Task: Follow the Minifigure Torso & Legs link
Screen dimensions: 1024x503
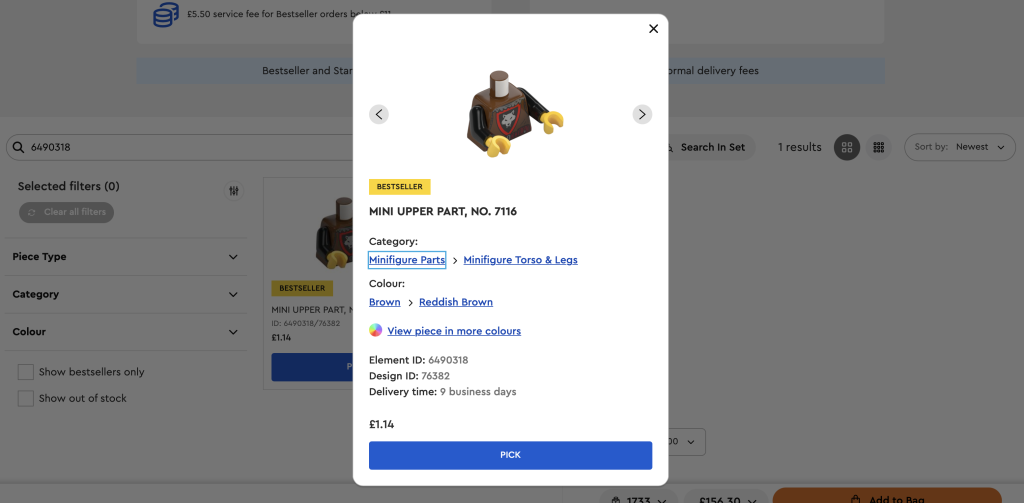Action: [x=520, y=260]
